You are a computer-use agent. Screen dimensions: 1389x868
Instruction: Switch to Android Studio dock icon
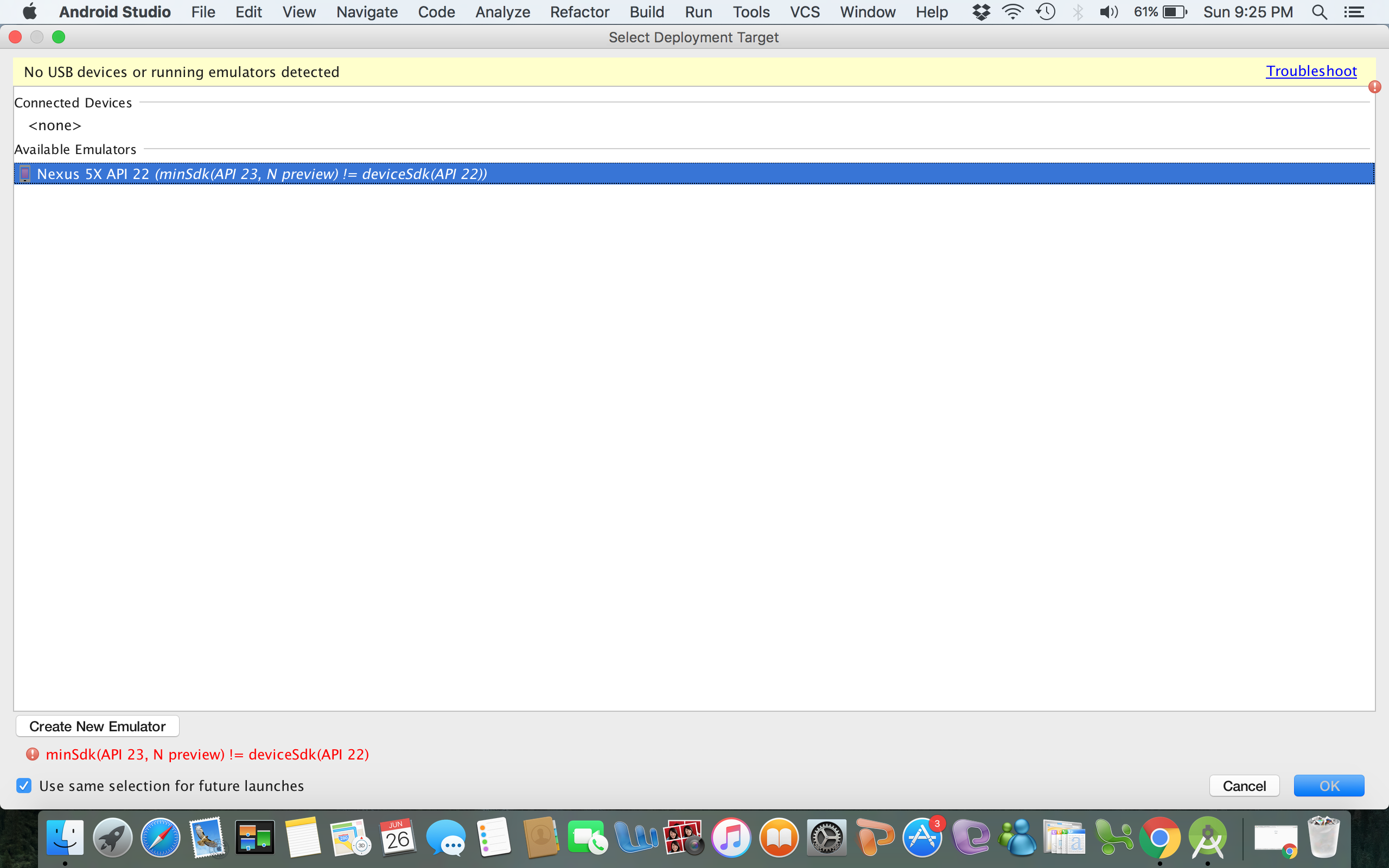1208,838
